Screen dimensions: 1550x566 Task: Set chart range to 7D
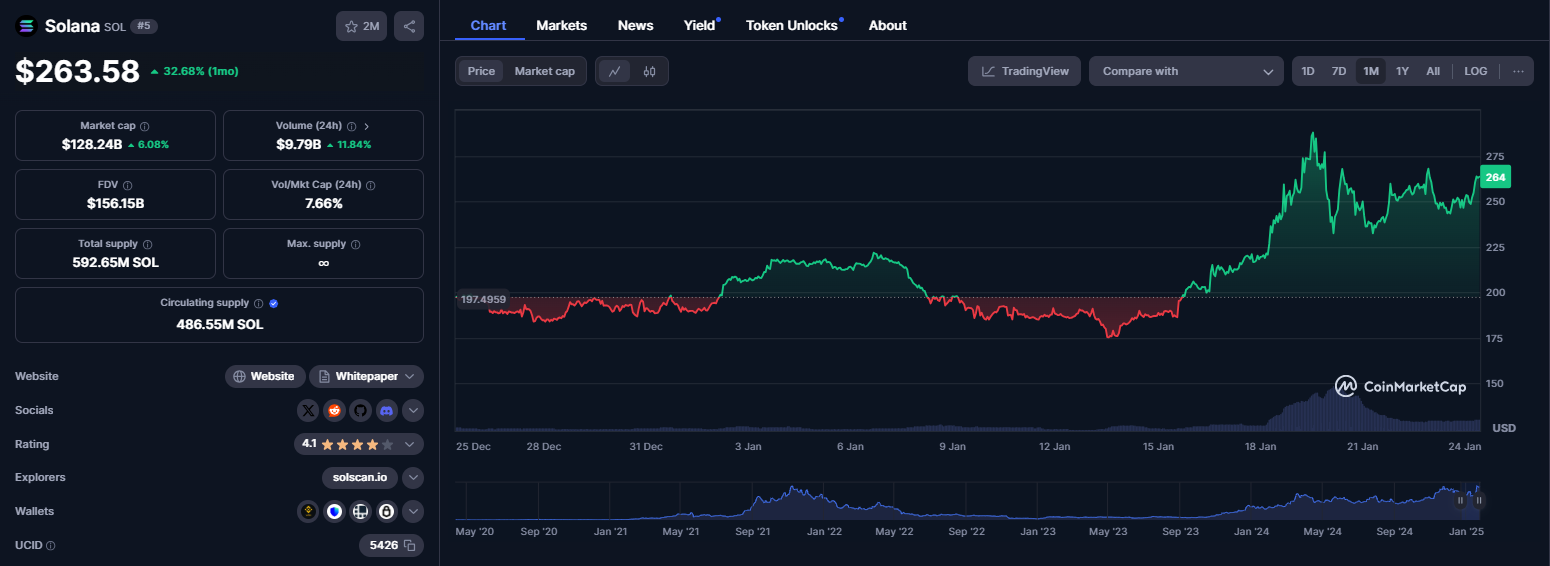click(x=1338, y=71)
